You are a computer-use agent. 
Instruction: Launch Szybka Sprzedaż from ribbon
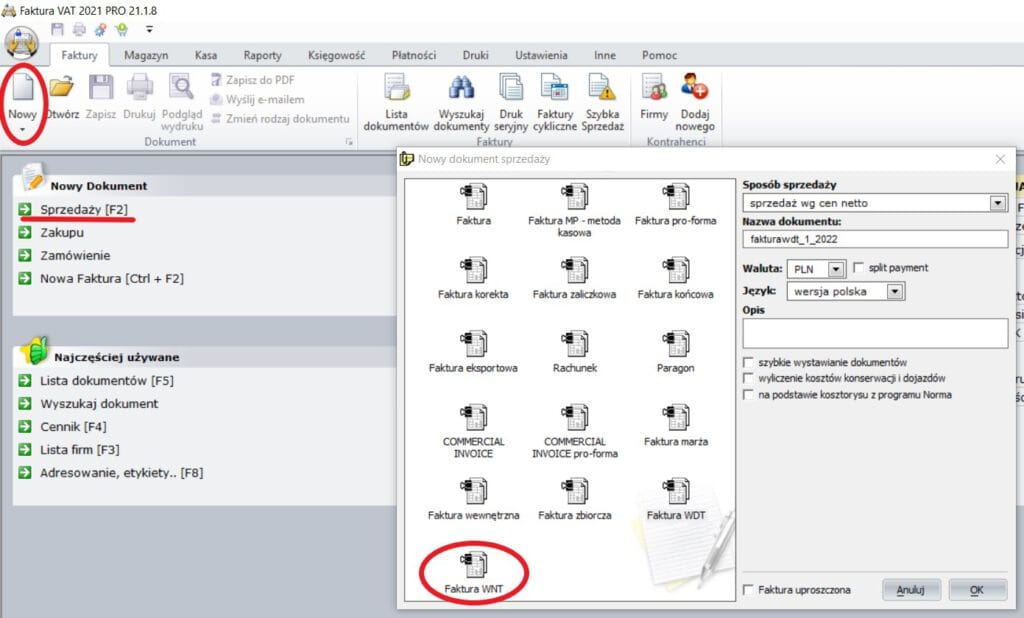click(x=603, y=90)
